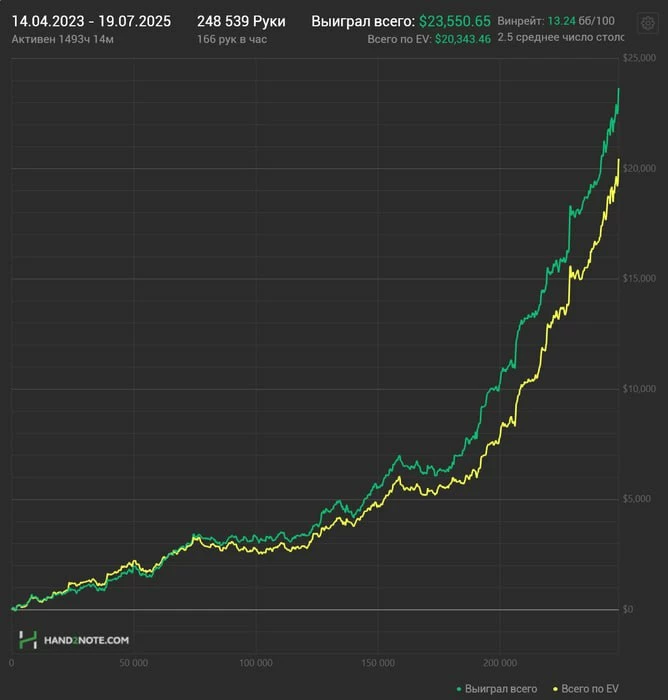Click the date range 14.04.2023 - 19.07.2025
This screenshot has width=668, height=700.
[91, 20]
